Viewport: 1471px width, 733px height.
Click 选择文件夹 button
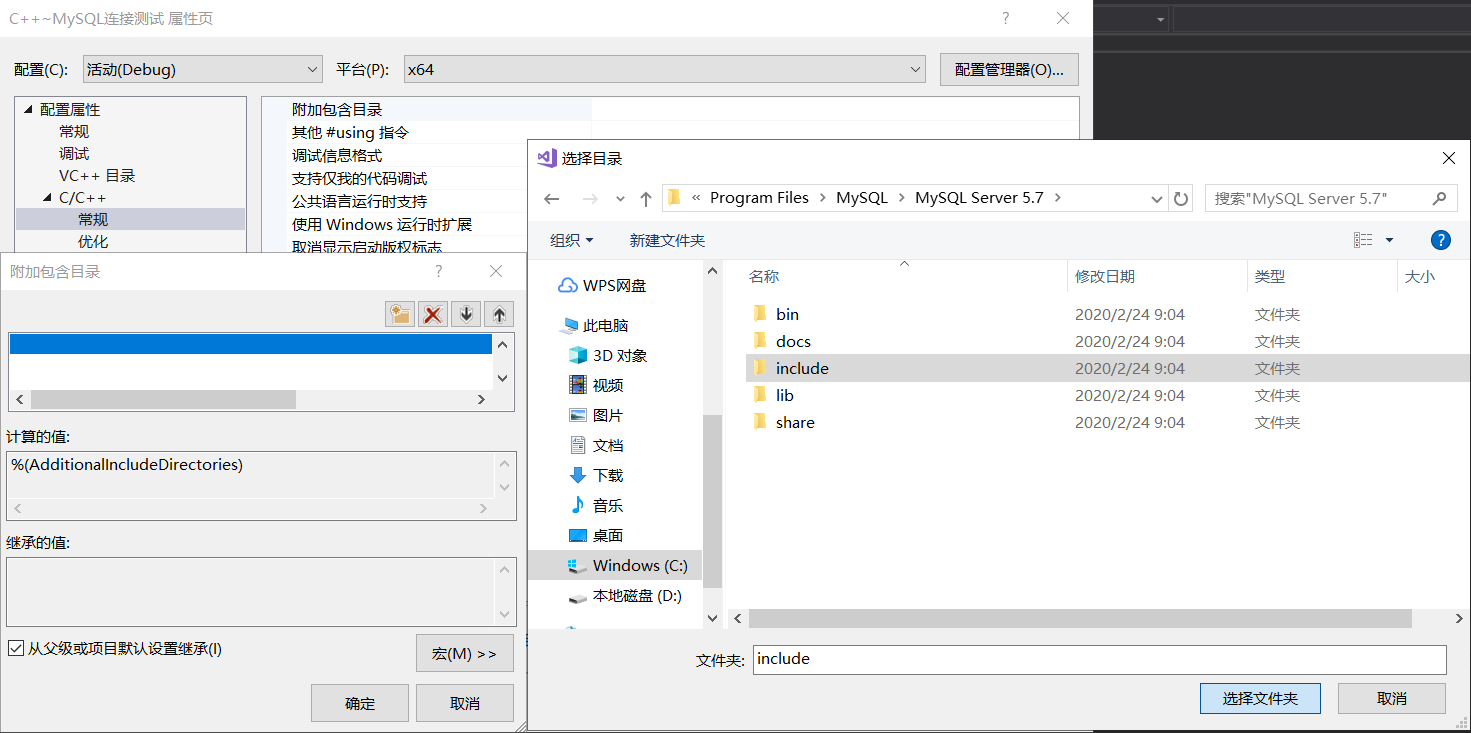point(1260,698)
